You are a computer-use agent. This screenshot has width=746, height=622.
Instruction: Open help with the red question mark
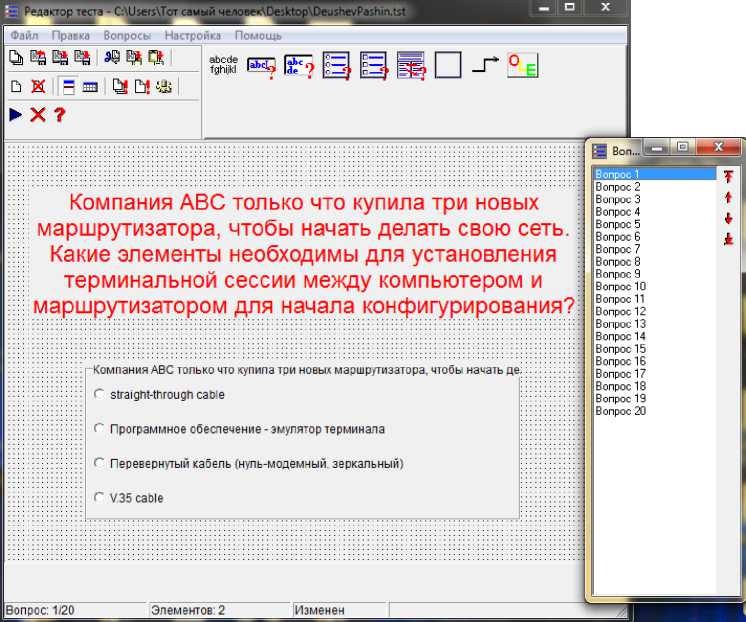pyautogui.click(x=59, y=115)
